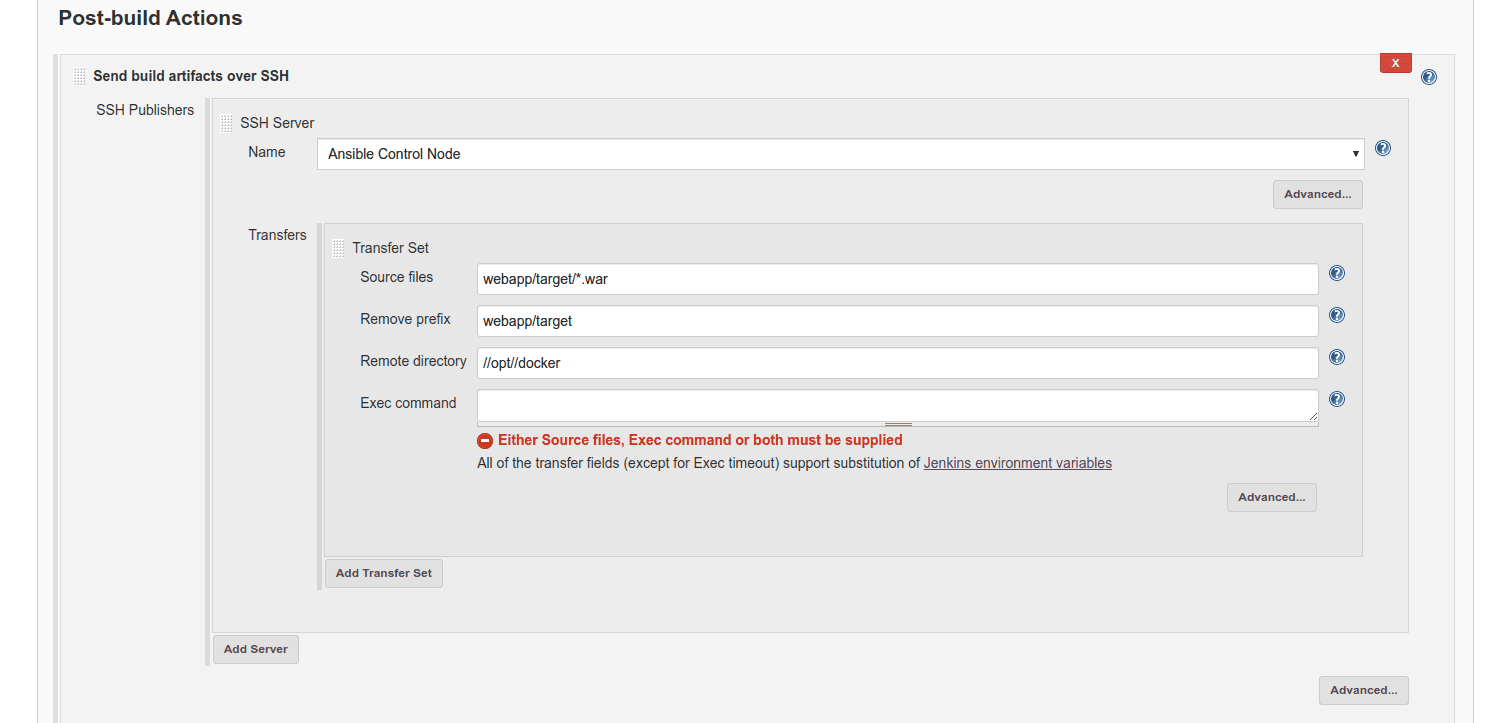1505x723 pixels.
Task: Click the 'Remote directory' label
Action: (x=413, y=361)
